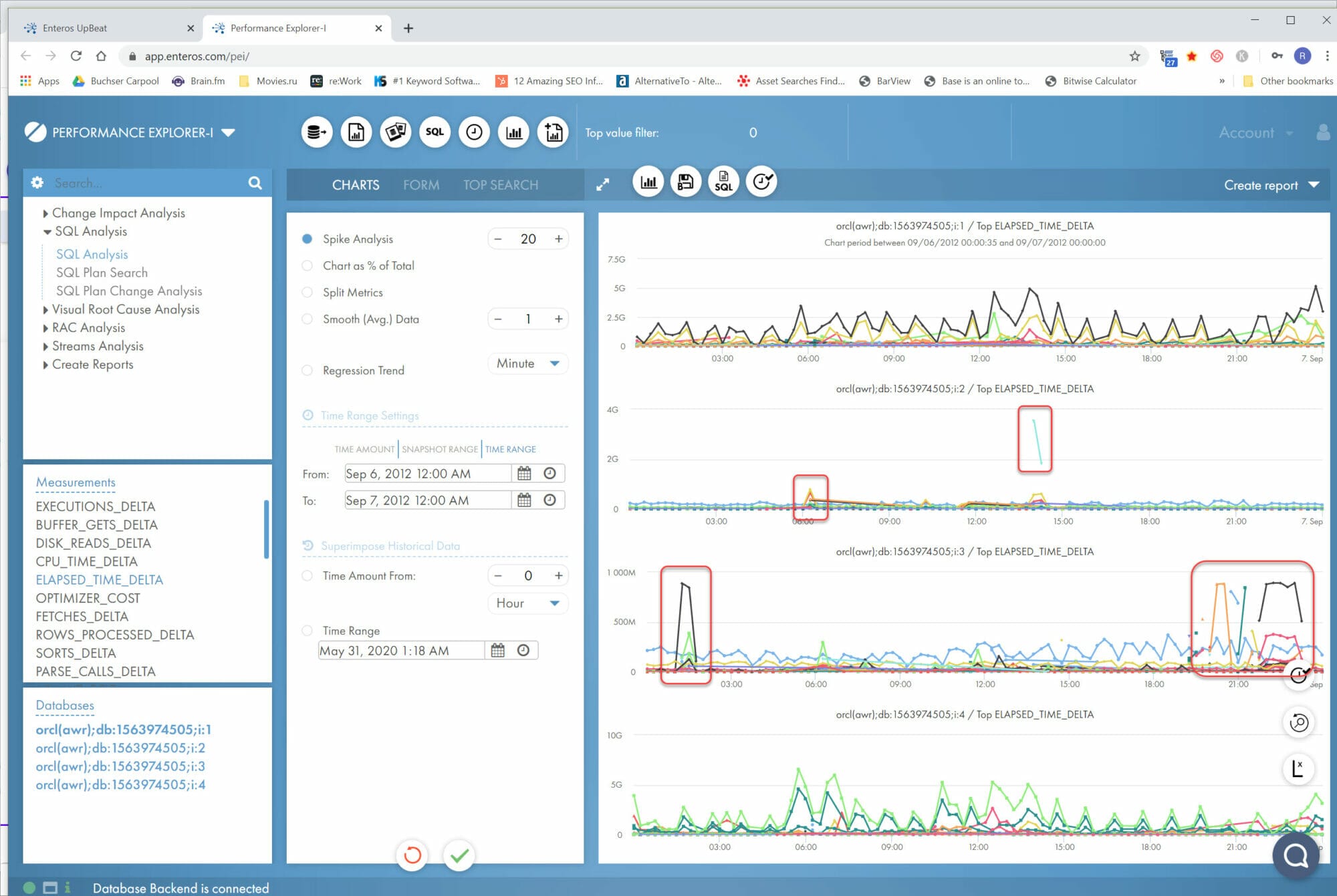
Task: Open the Minute interval dropdown
Action: pos(527,363)
